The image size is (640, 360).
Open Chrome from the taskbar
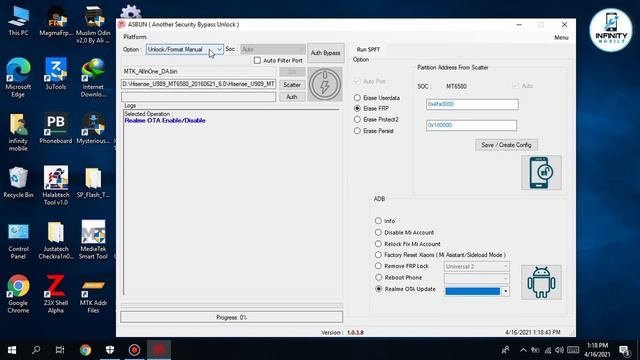85,350
